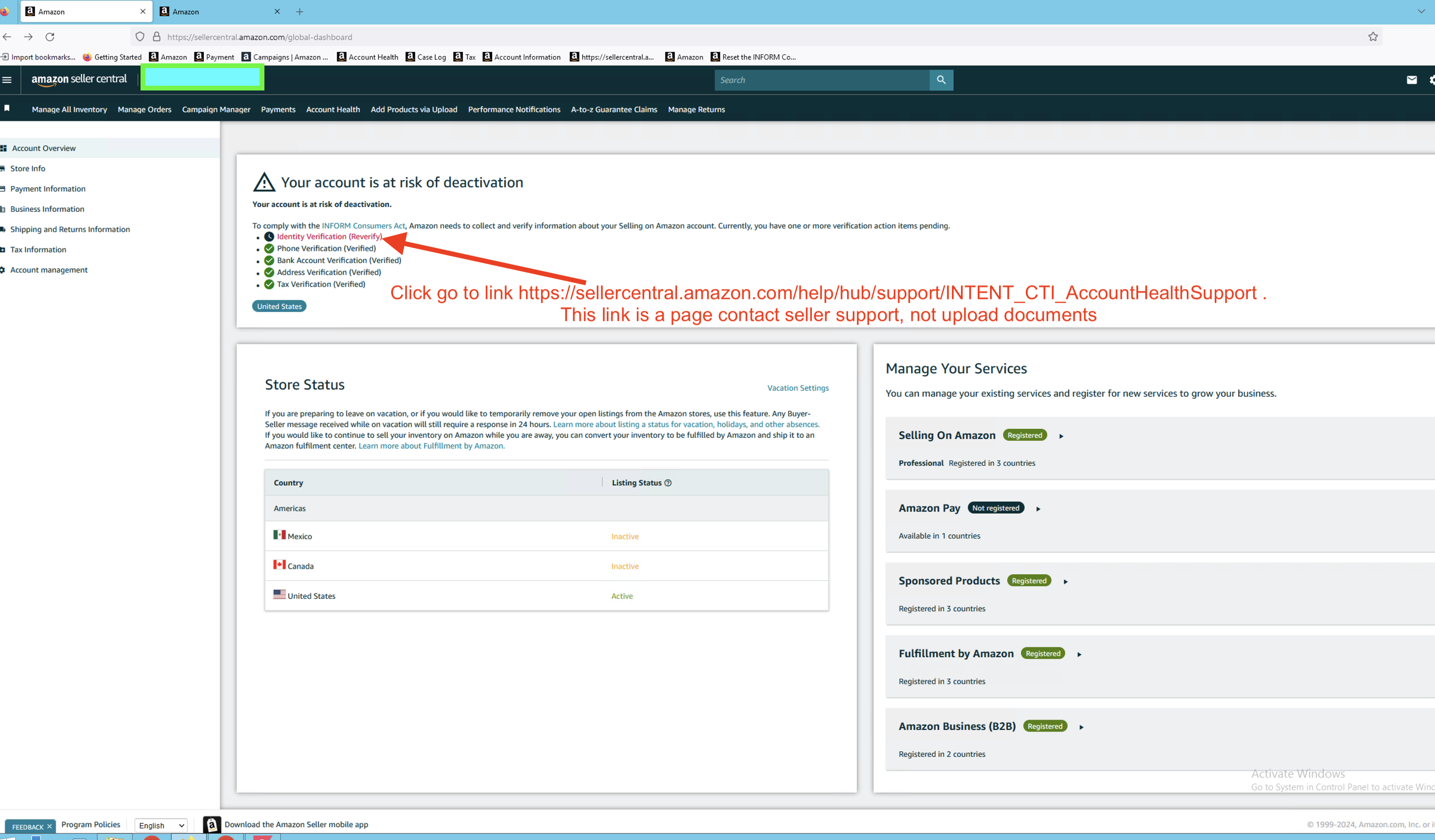Click Download the Amazon Seller mobile app text
The image size is (1435, 840).
click(x=296, y=825)
